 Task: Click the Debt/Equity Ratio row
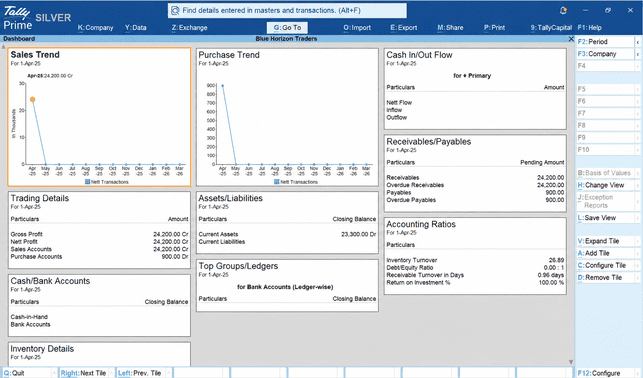coord(475,268)
